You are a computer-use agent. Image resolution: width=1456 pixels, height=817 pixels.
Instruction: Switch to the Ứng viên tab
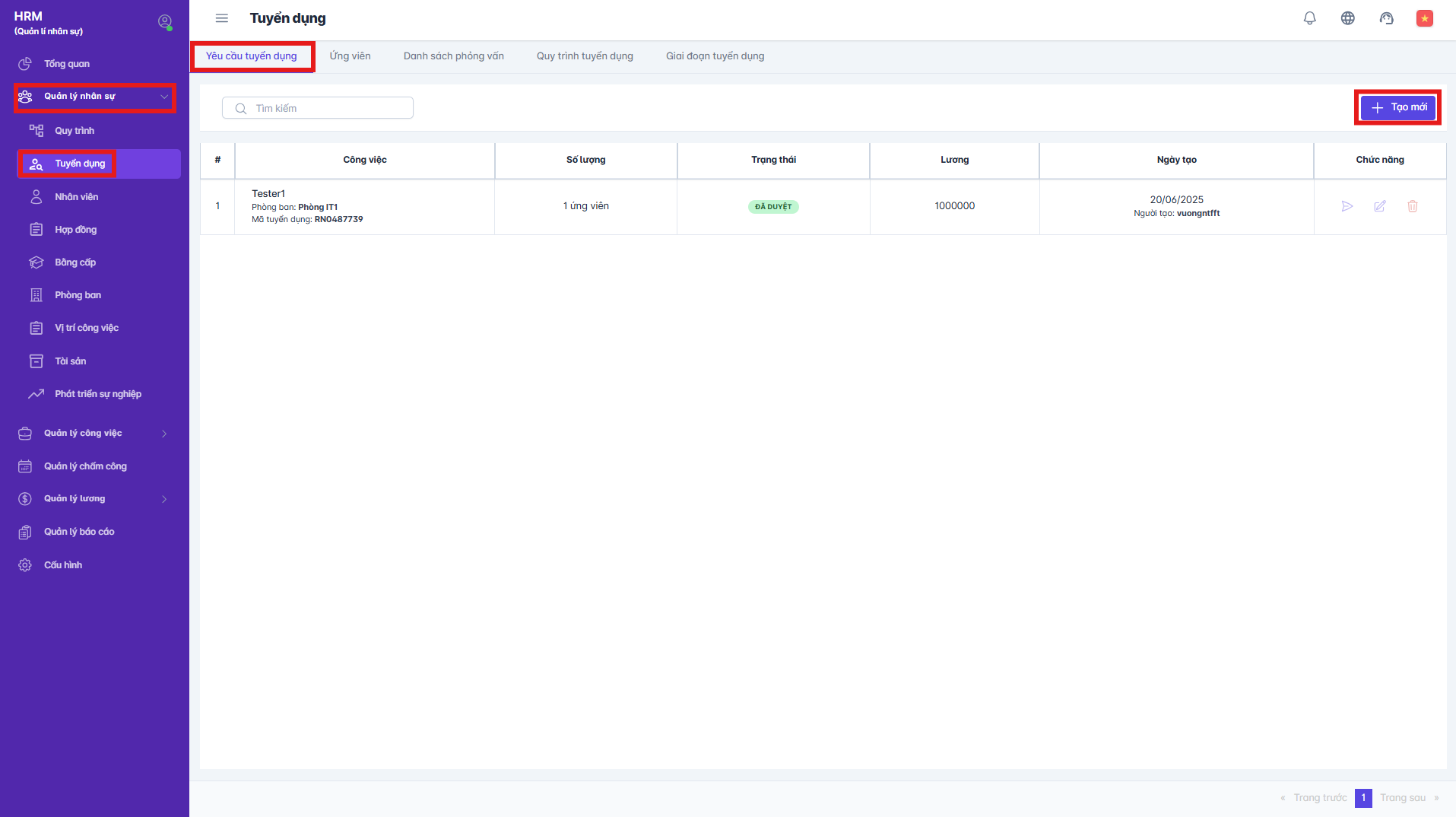click(350, 56)
